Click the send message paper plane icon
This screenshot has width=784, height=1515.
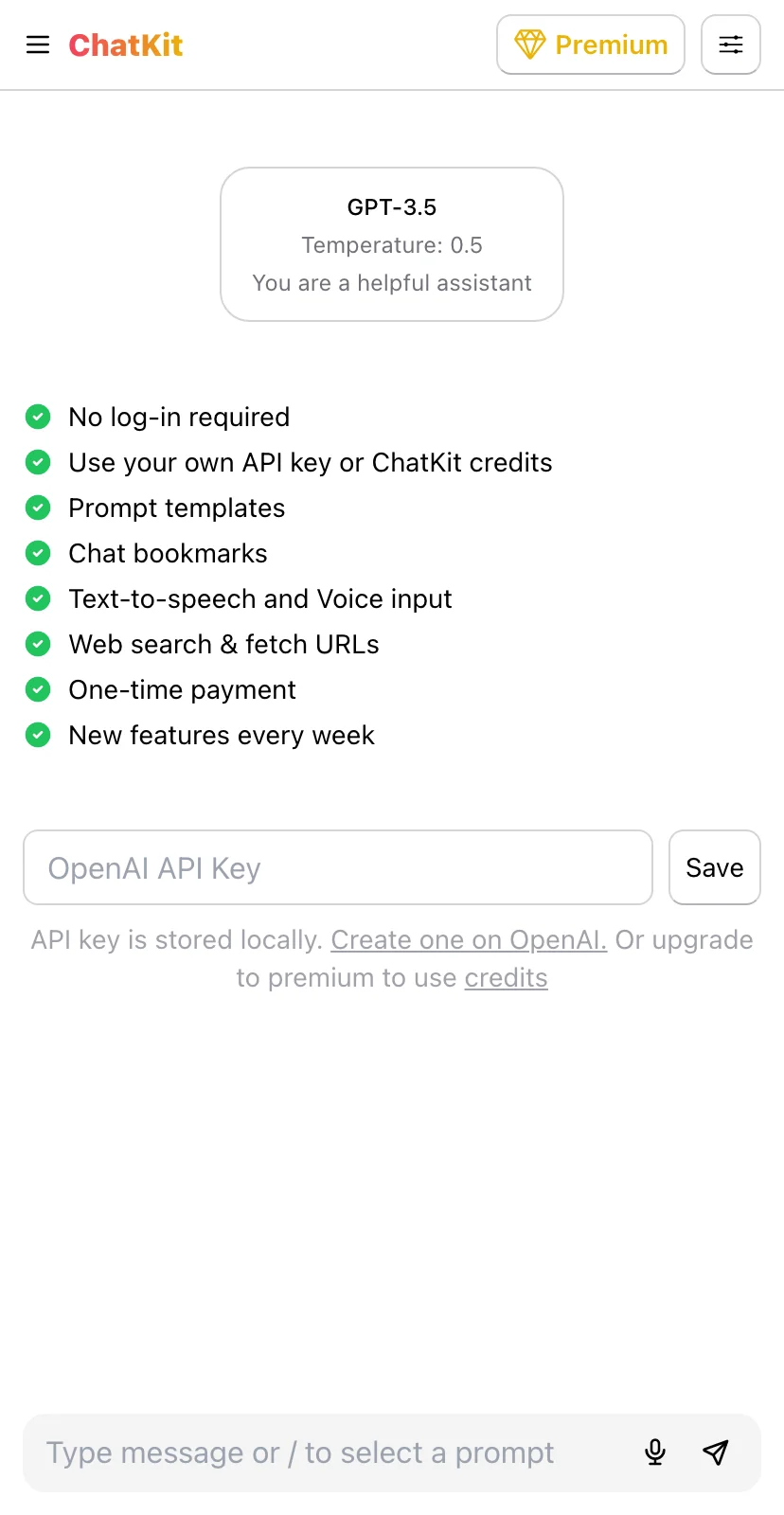tap(716, 1453)
